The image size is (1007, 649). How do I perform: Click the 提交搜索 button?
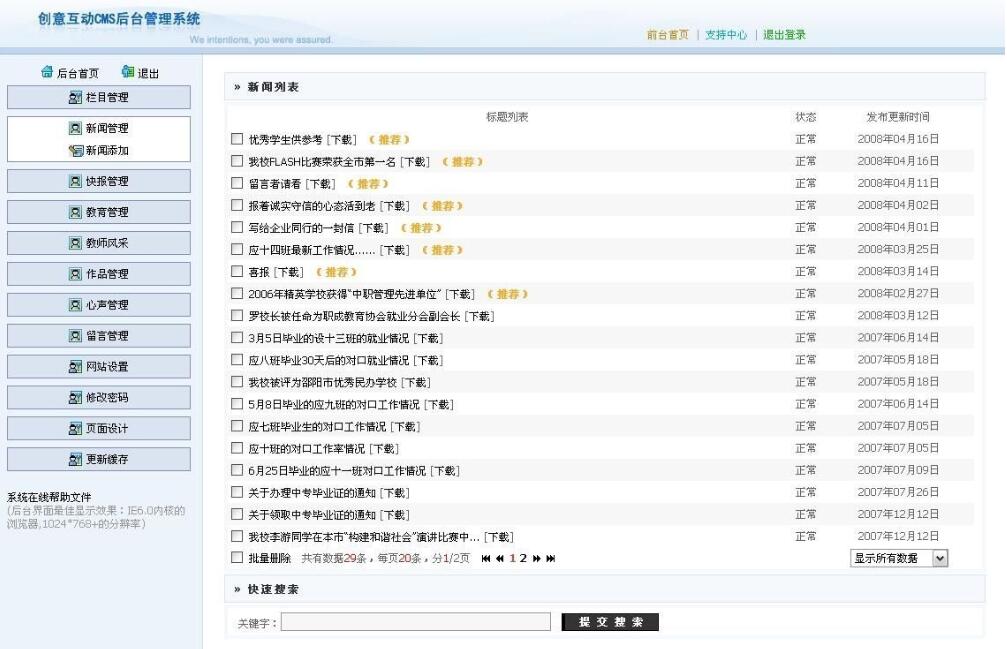[610, 622]
